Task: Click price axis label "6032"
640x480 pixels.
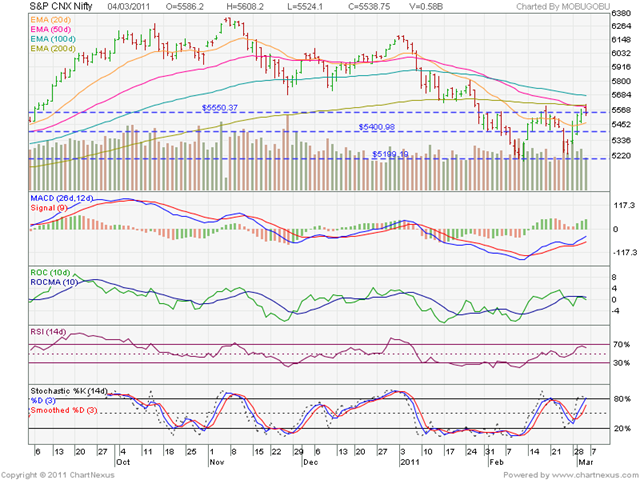Action: point(622,53)
